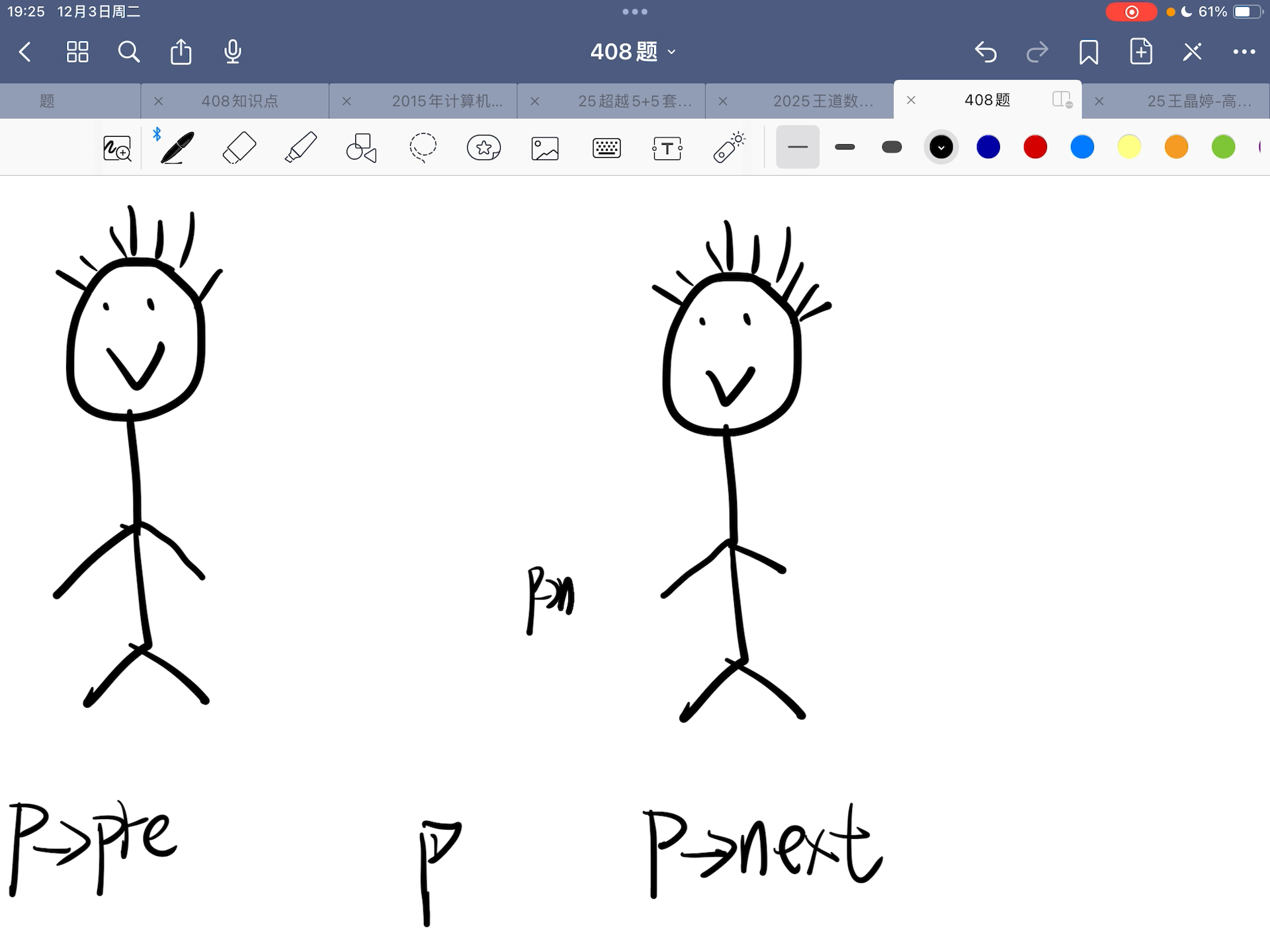Open the more options ellipsis menu
The height and width of the screenshot is (952, 1270).
click(1244, 52)
